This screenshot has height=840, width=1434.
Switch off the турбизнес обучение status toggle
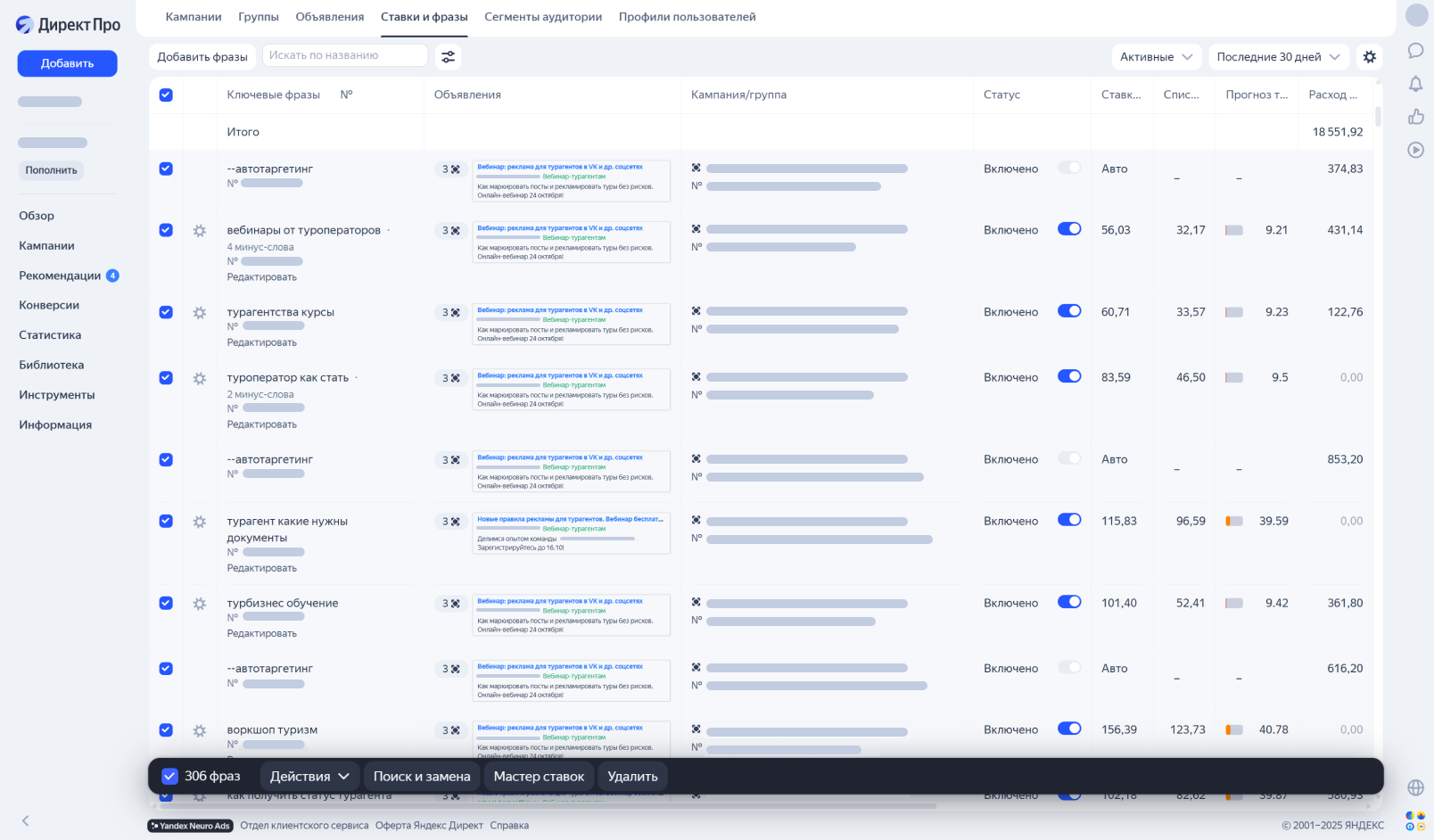[1069, 602]
